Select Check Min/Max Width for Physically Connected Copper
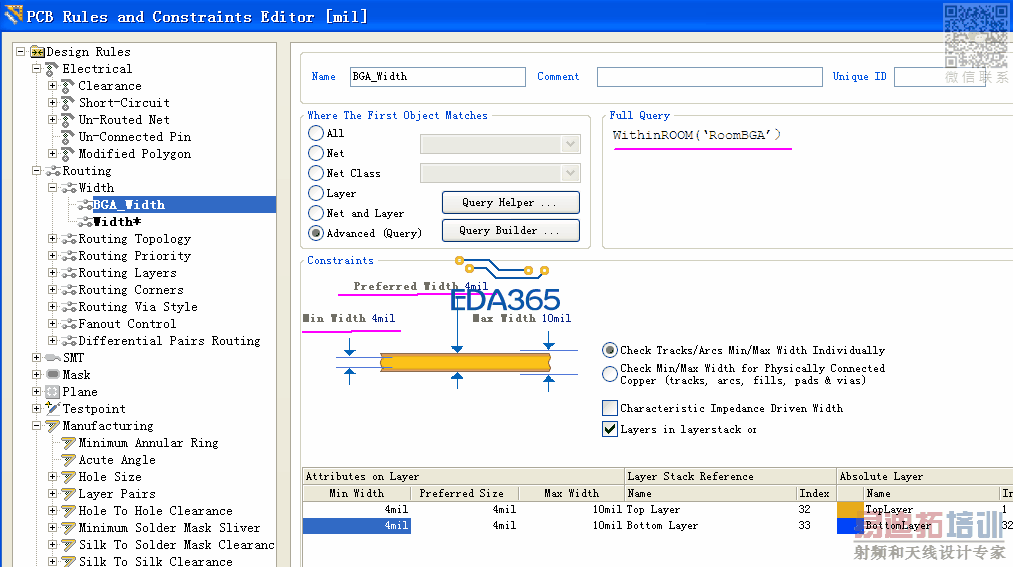Image resolution: width=1013 pixels, height=567 pixels. pos(609,374)
